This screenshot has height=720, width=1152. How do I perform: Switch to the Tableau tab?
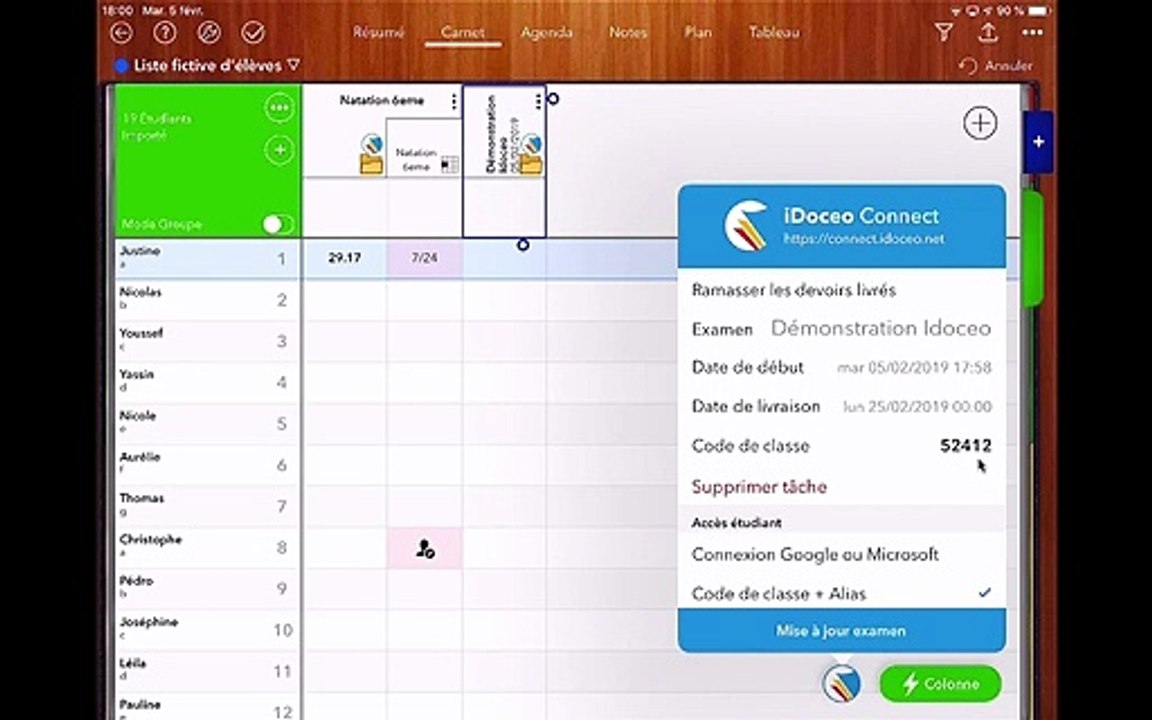tap(774, 32)
